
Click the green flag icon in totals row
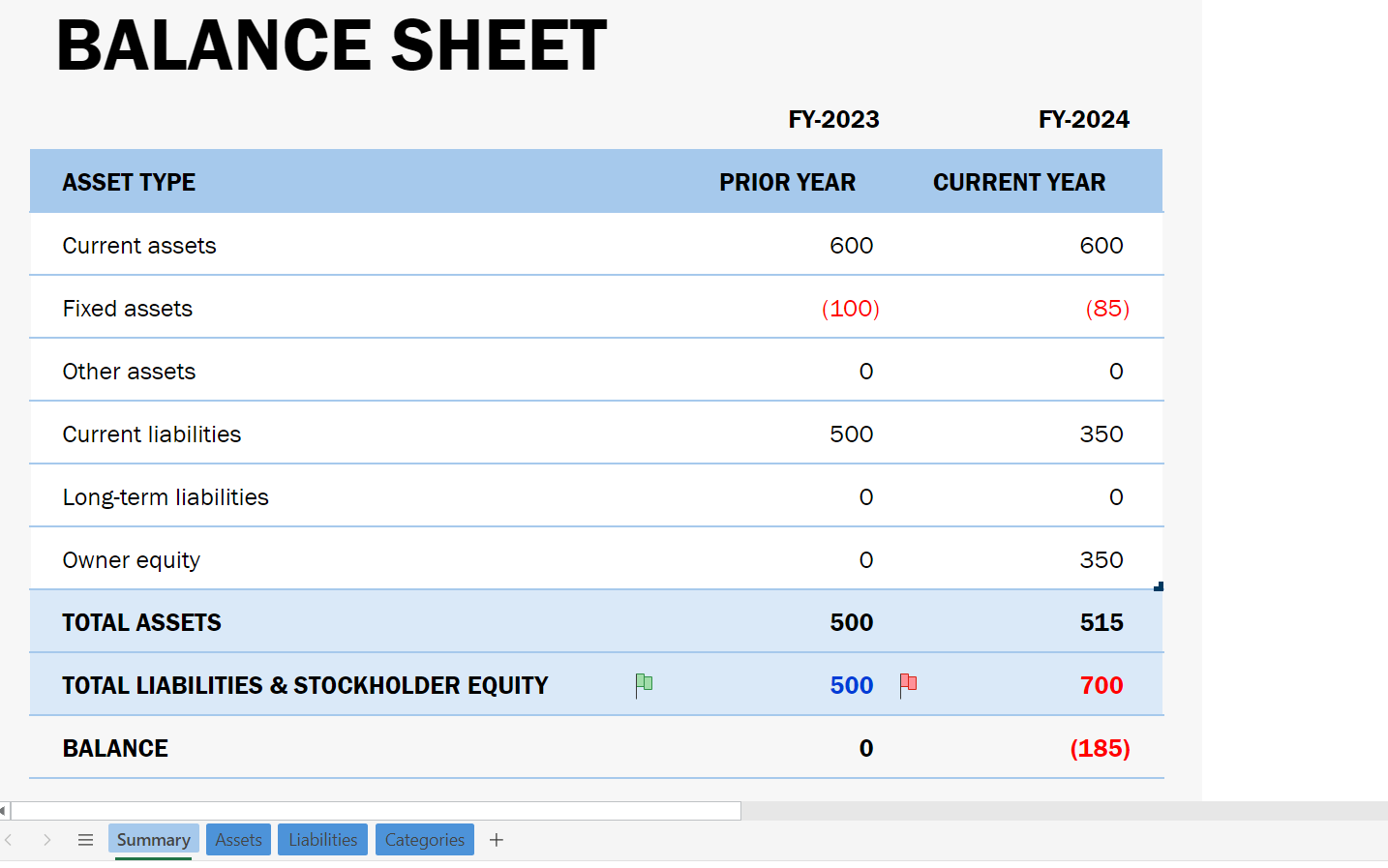coord(644,685)
